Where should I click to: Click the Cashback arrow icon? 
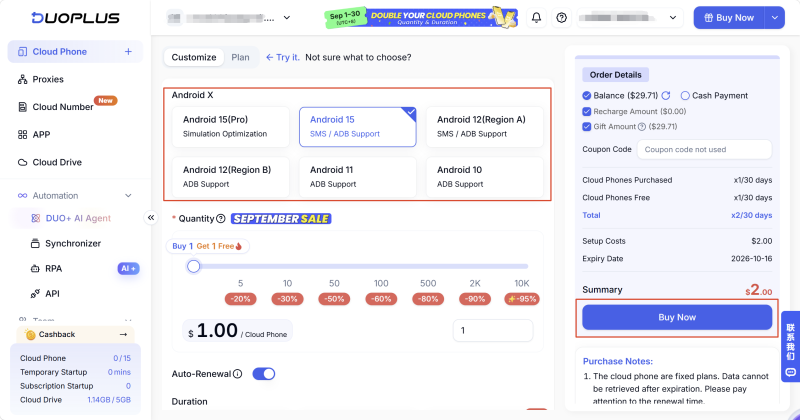tap(123, 334)
